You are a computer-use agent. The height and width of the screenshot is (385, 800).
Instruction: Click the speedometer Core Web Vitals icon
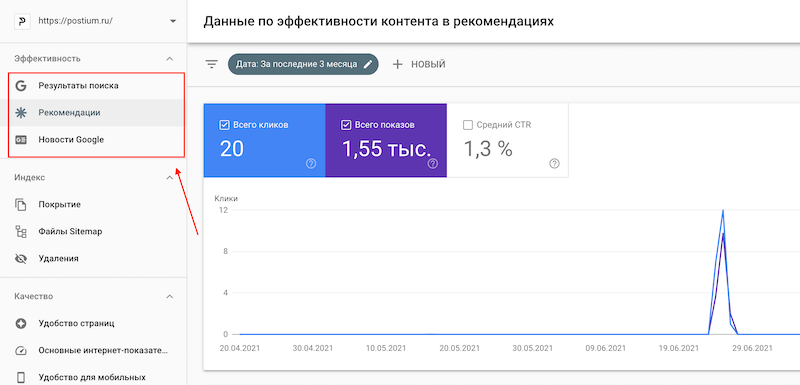21,351
